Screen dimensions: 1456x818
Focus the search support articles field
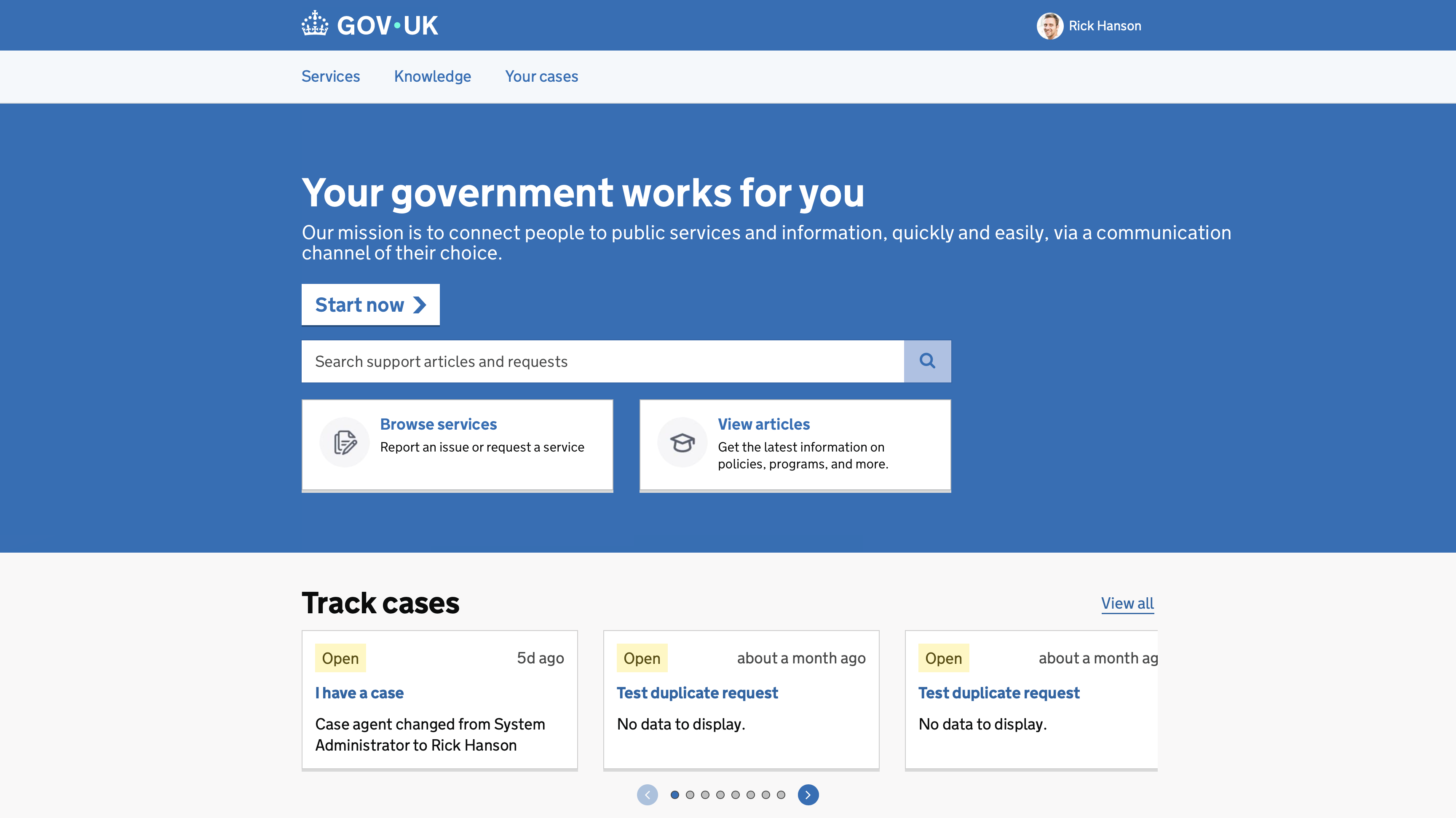point(602,361)
